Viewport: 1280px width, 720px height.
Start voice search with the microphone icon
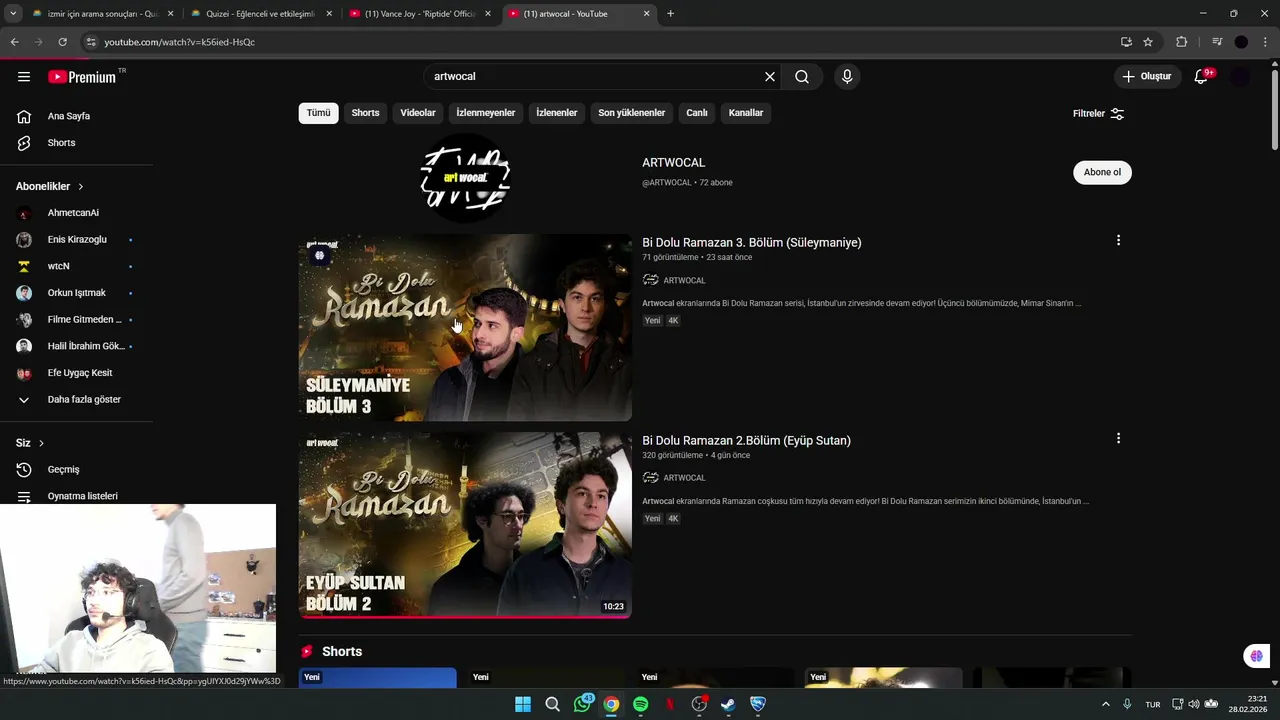pos(847,77)
